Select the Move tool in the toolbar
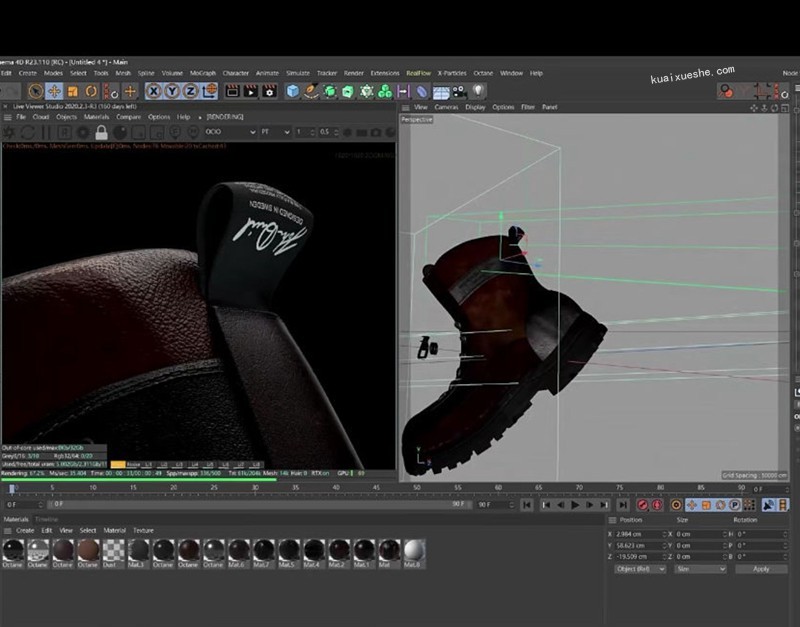The width and height of the screenshot is (800, 627). (54, 91)
